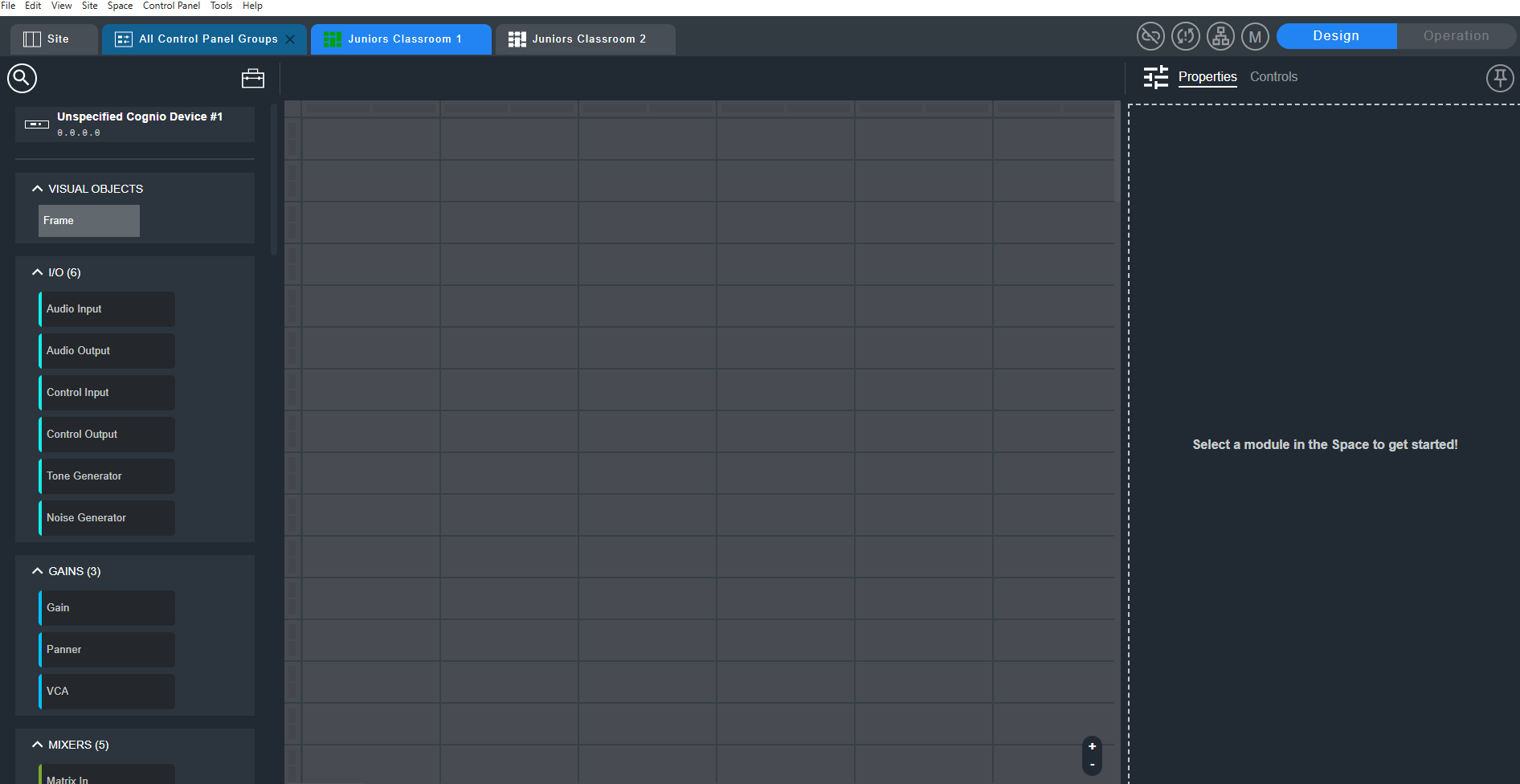This screenshot has height=784, width=1520.
Task: Click the Juniors Classroom 1 grid icon
Action: pos(333,39)
